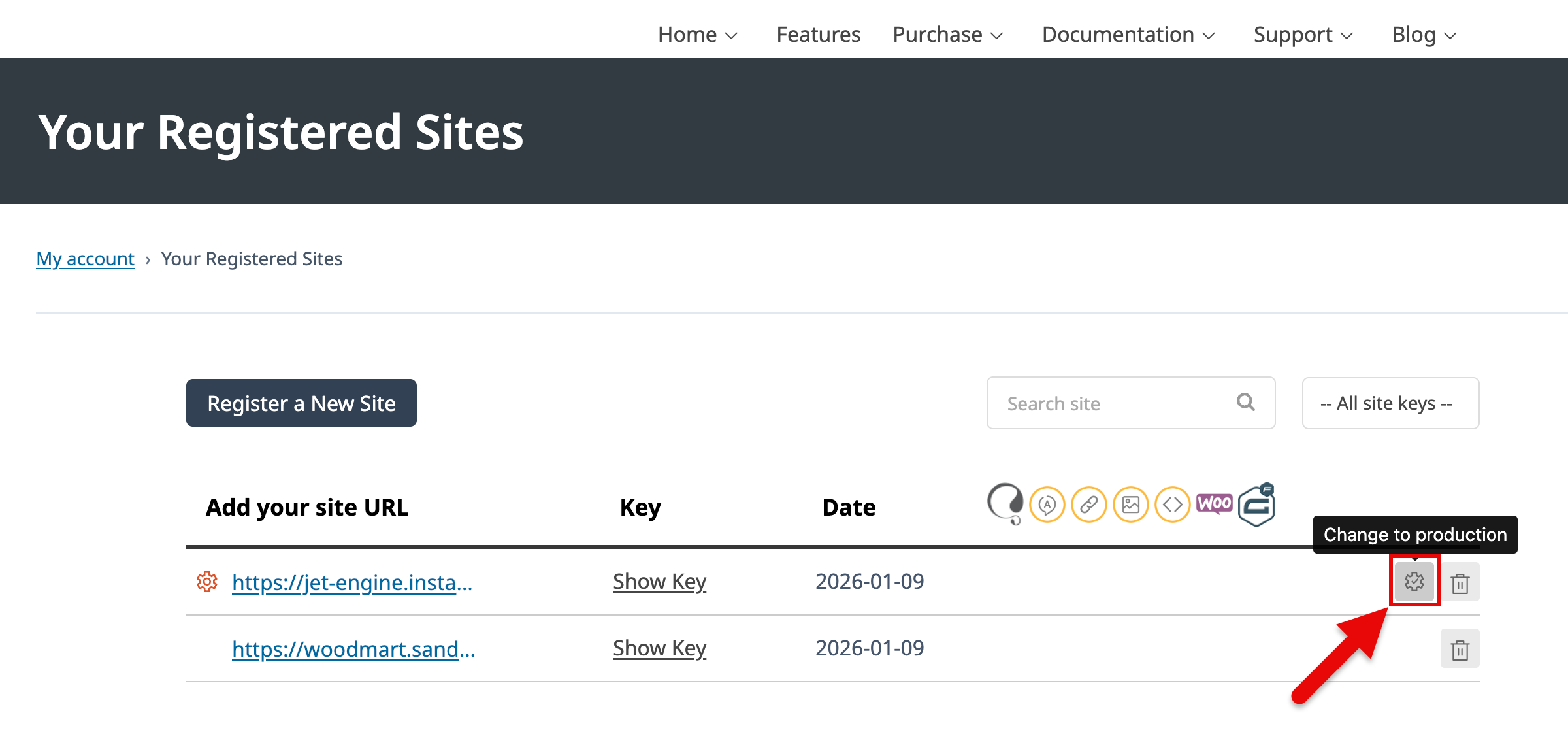
Task: Click the search magnifier icon
Action: click(1245, 403)
